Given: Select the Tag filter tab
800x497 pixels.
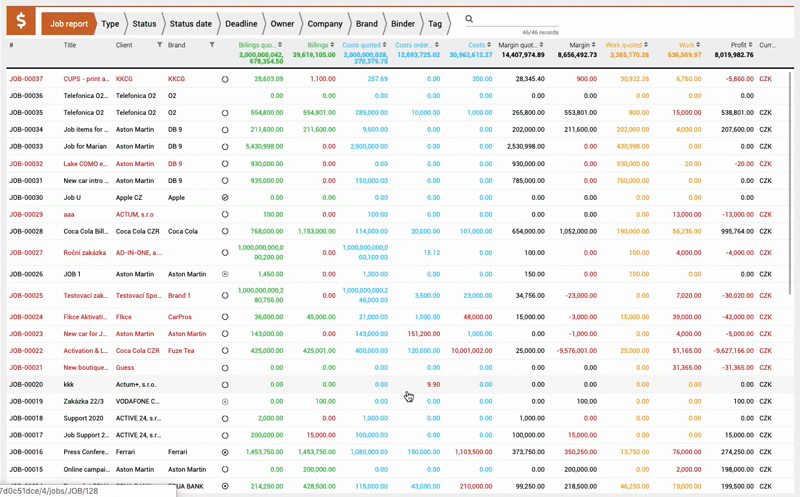Looking at the screenshot, I should [x=435, y=23].
